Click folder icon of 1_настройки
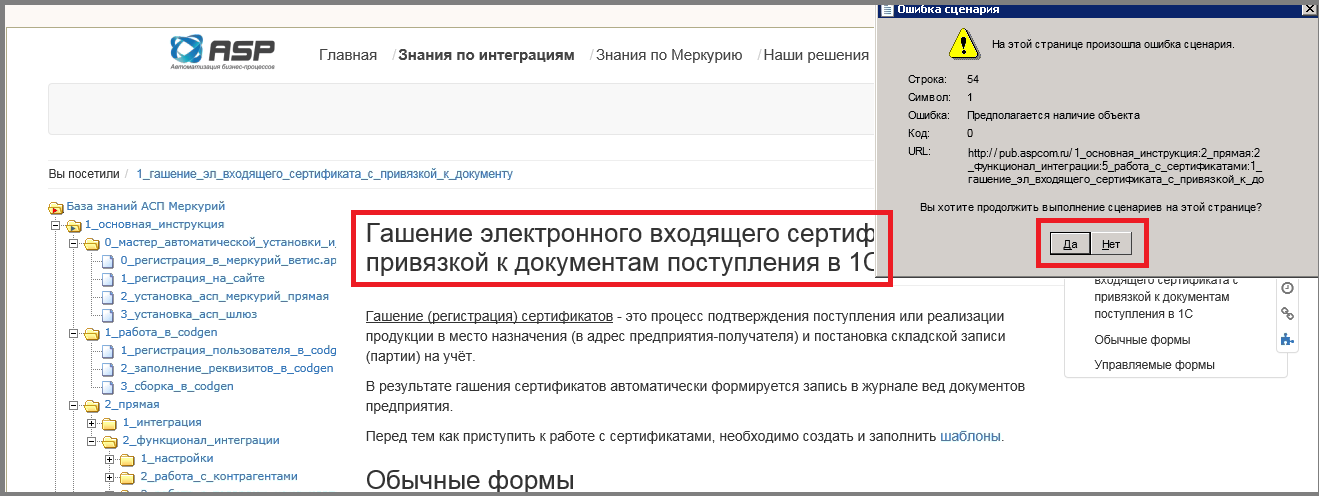This screenshot has width=1319, height=496. [128, 459]
